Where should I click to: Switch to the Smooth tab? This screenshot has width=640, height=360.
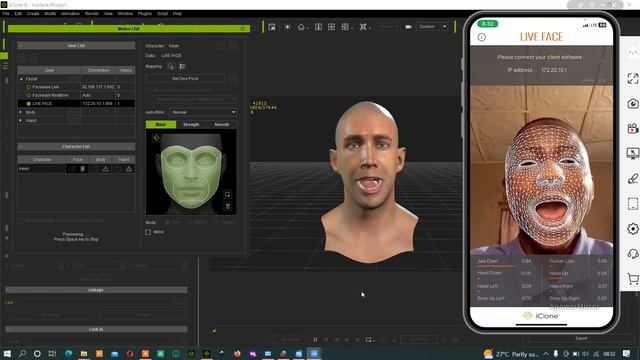[x=222, y=124]
